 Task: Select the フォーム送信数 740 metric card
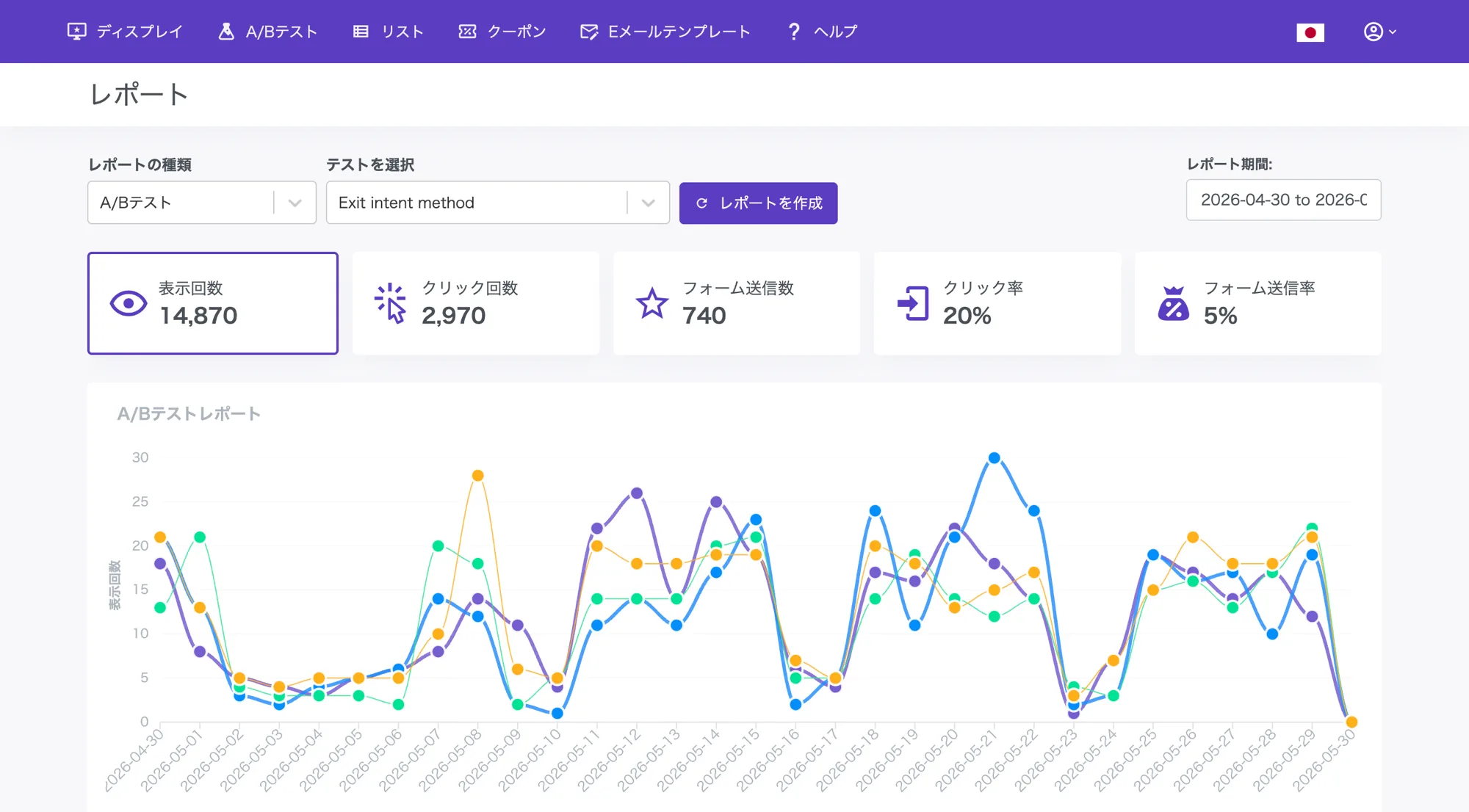(x=737, y=303)
